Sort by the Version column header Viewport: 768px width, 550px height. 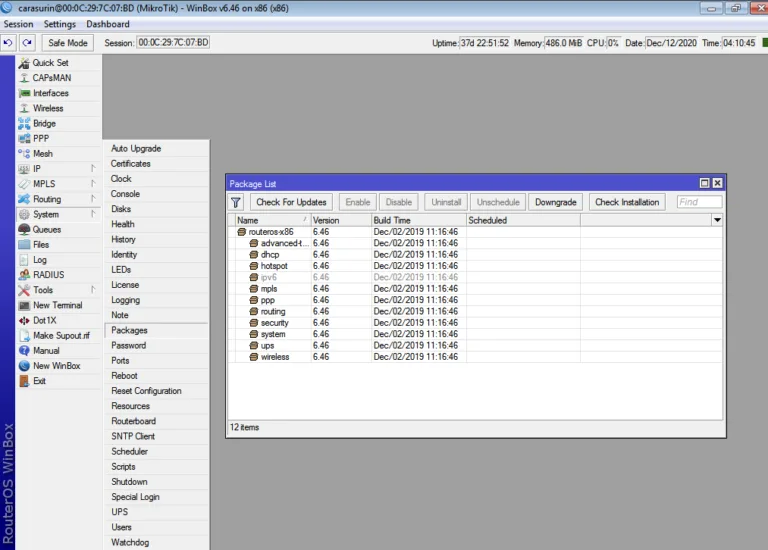tap(339, 220)
